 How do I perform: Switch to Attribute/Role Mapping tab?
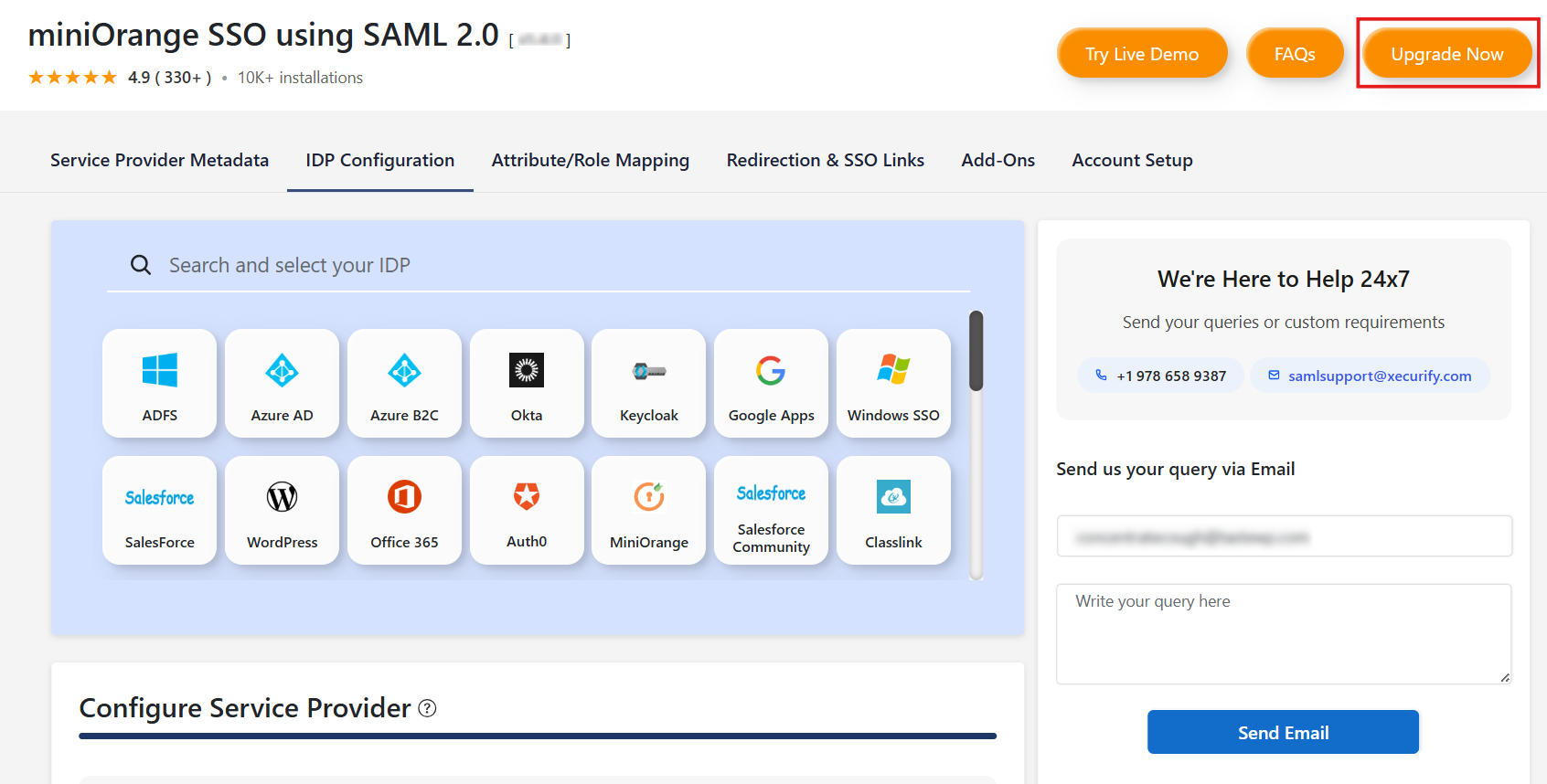click(590, 160)
